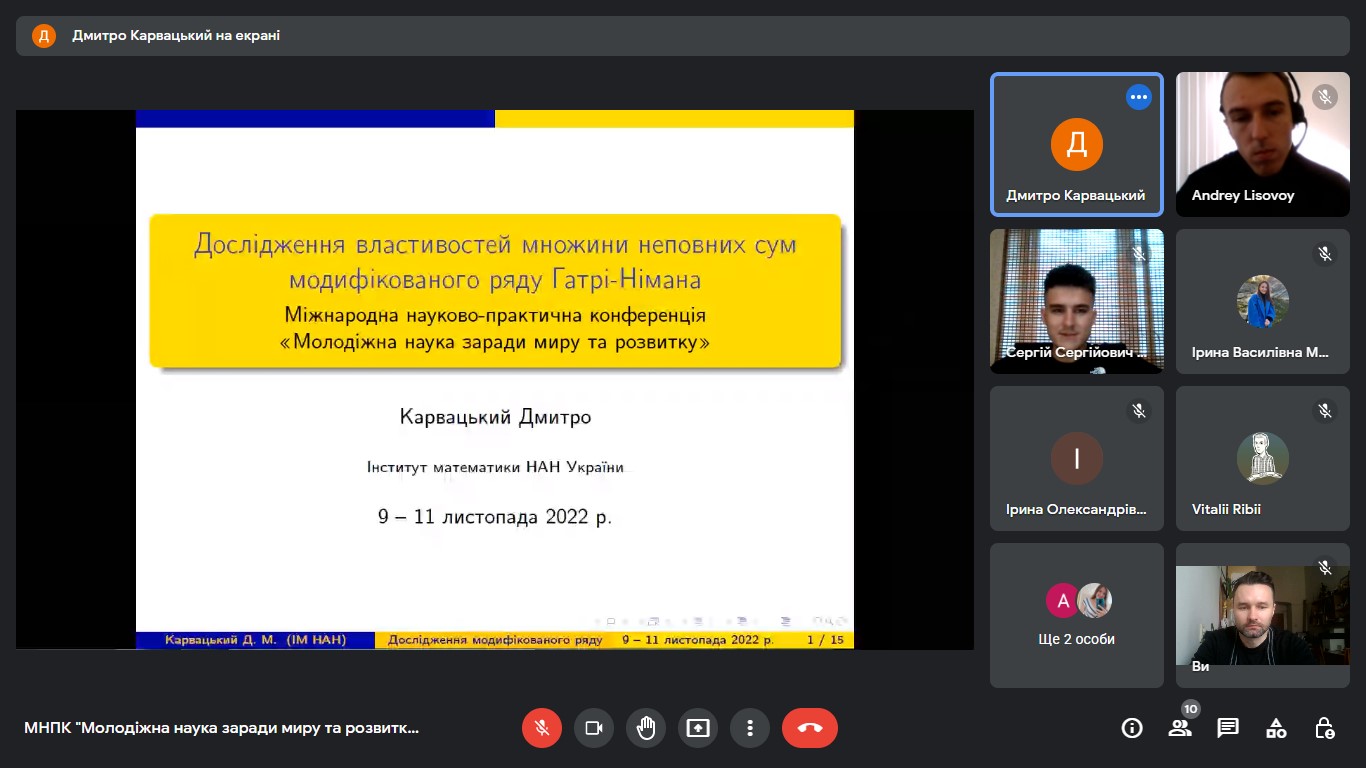
Task: Click slide footer Карвацький Д. М. (ІМ НАН)
Action: [255, 640]
